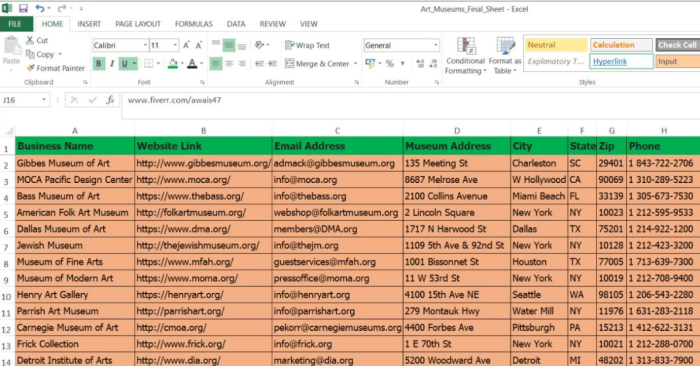Click the Format Painter brush
Image resolution: width=700 pixels, height=366 pixels.
tap(30, 68)
